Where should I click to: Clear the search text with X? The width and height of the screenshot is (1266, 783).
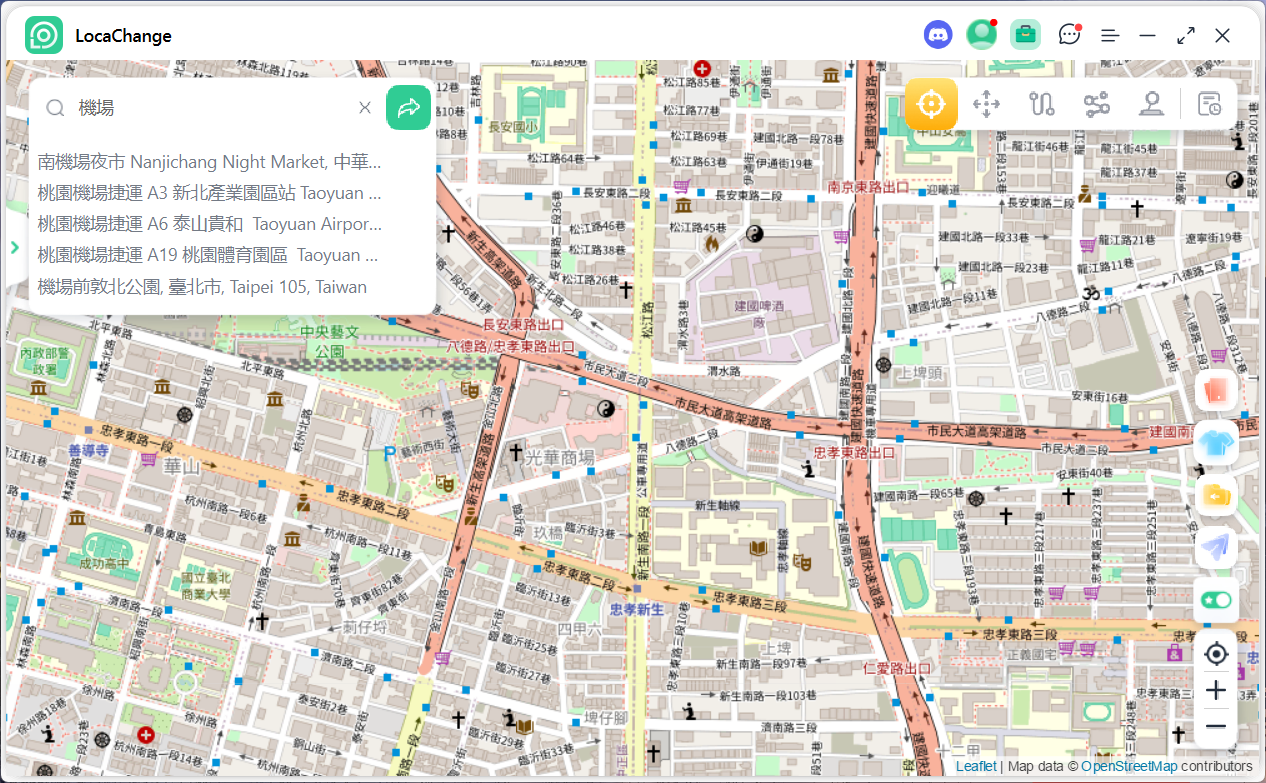click(x=365, y=108)
